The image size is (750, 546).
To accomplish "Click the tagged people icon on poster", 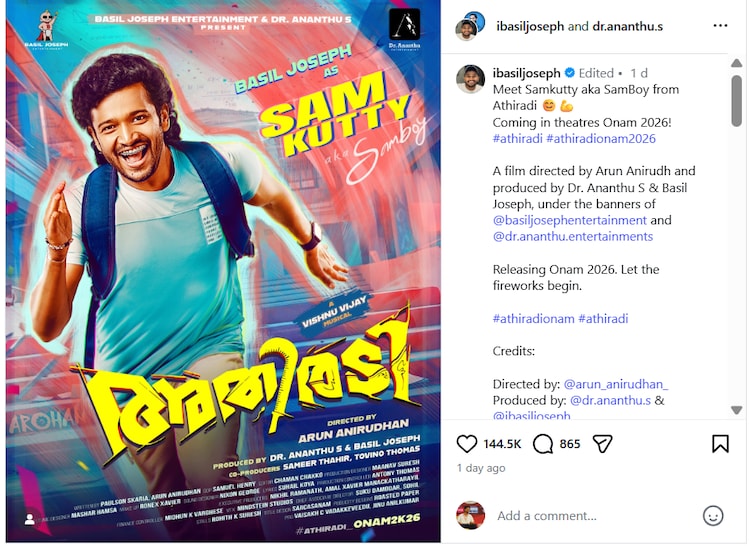I will tap(30, 519).
